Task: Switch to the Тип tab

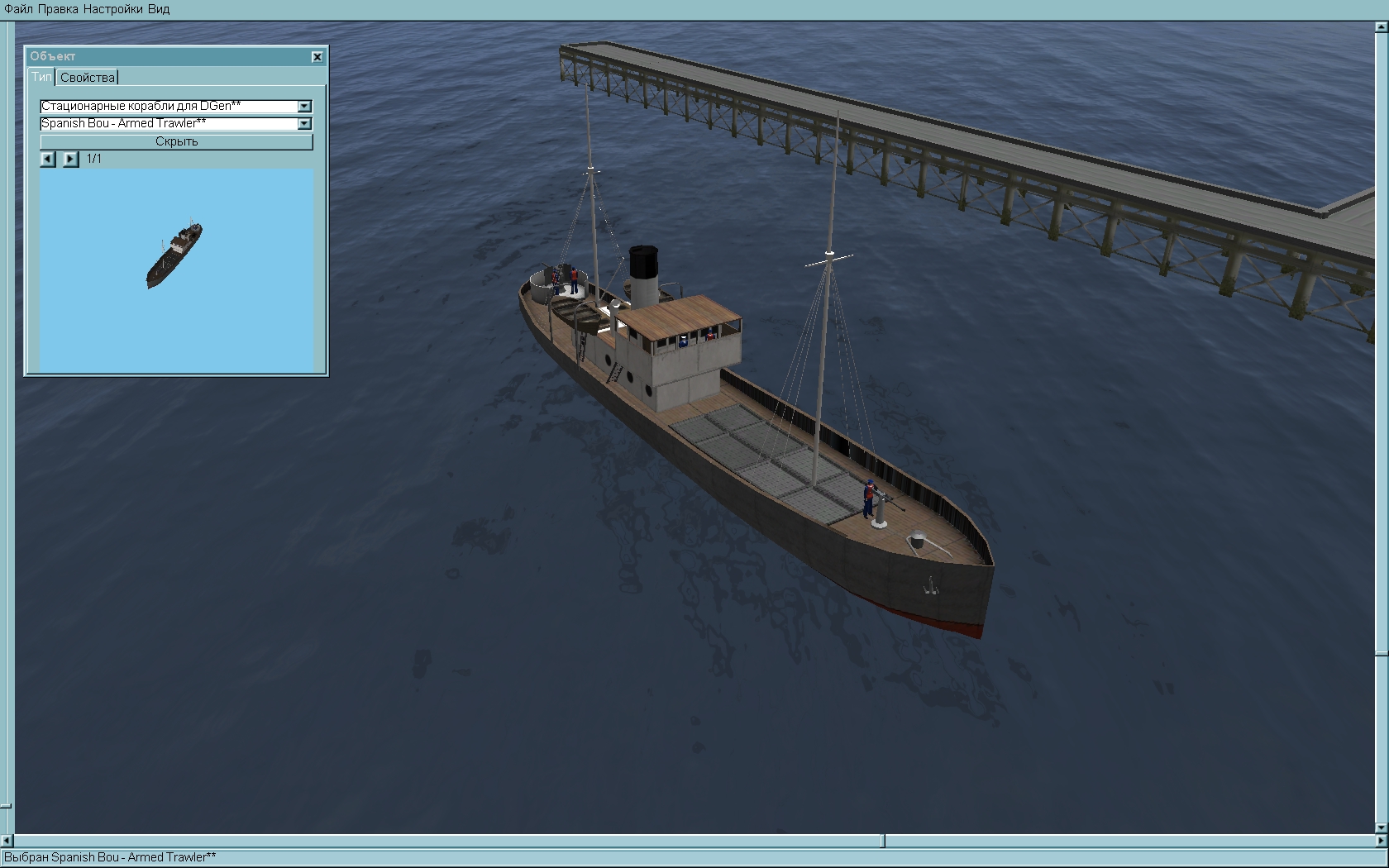Action: [x=41, y=77]
